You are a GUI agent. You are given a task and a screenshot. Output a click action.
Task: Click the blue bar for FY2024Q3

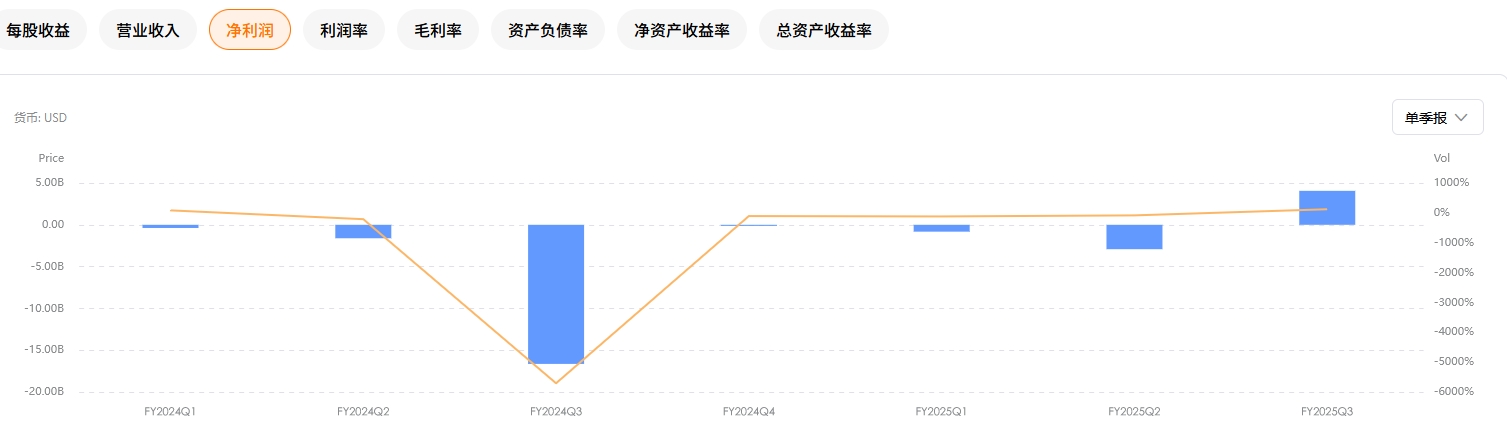click(x=556, y=294)
